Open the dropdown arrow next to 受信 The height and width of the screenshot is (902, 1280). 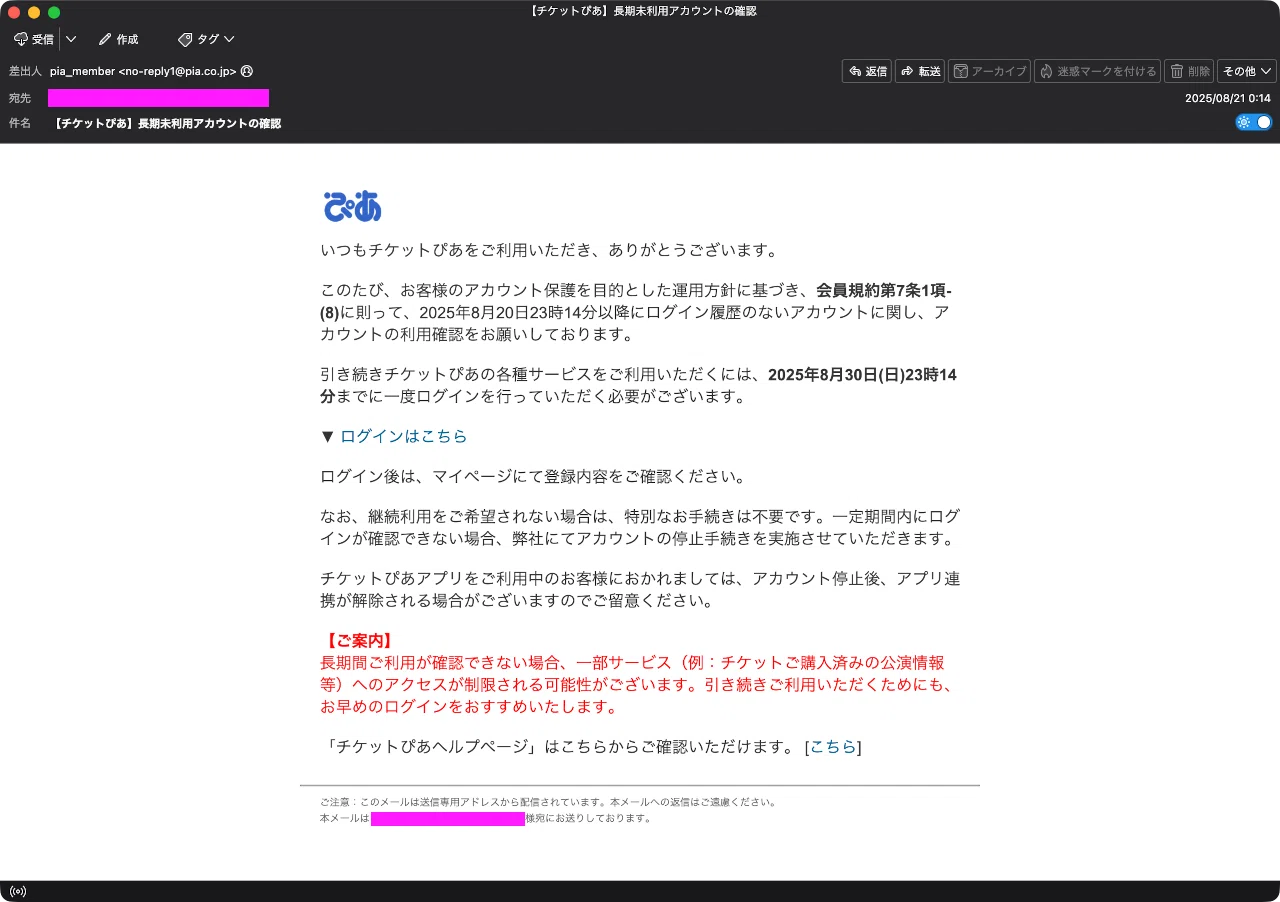point(71,39)
